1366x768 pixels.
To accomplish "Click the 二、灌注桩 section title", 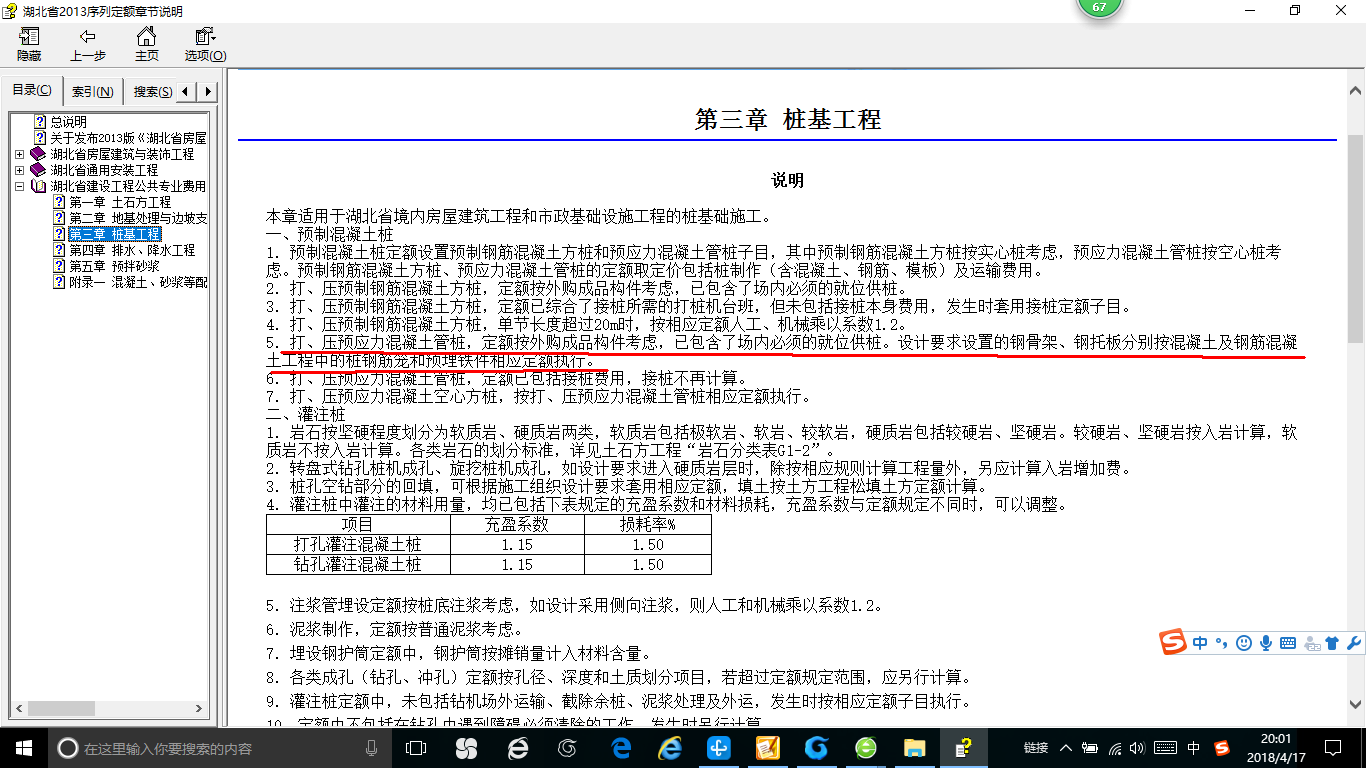I will coord(305,413).
